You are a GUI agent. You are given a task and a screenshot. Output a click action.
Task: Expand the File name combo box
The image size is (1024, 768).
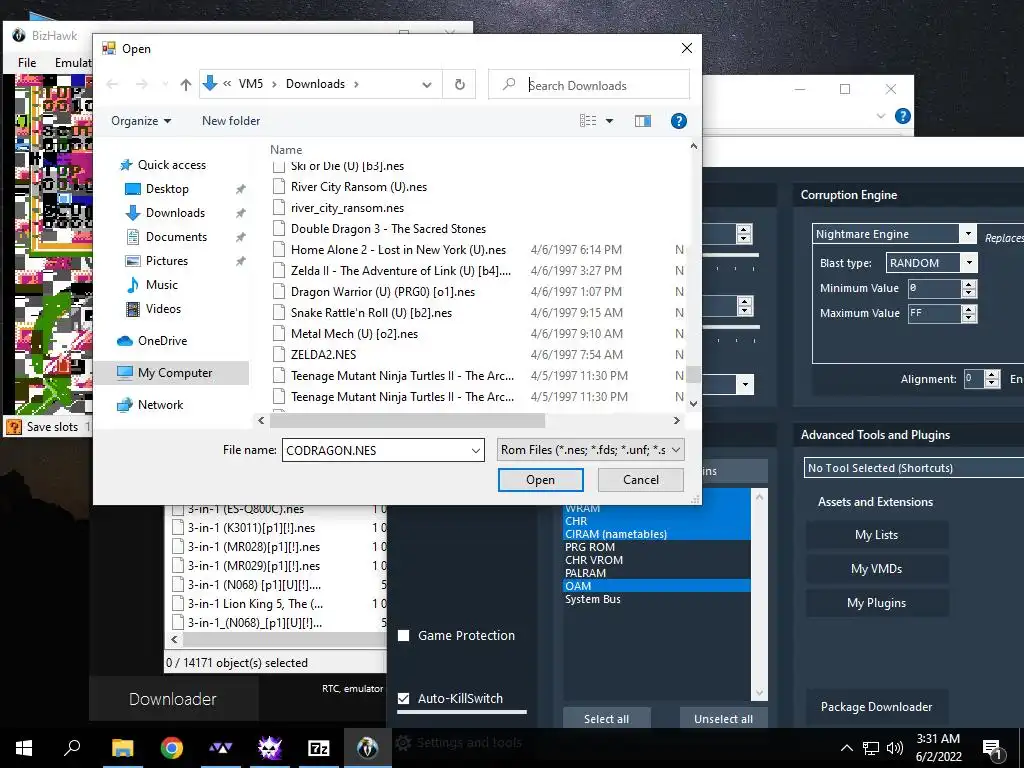[x=475, y=451]
